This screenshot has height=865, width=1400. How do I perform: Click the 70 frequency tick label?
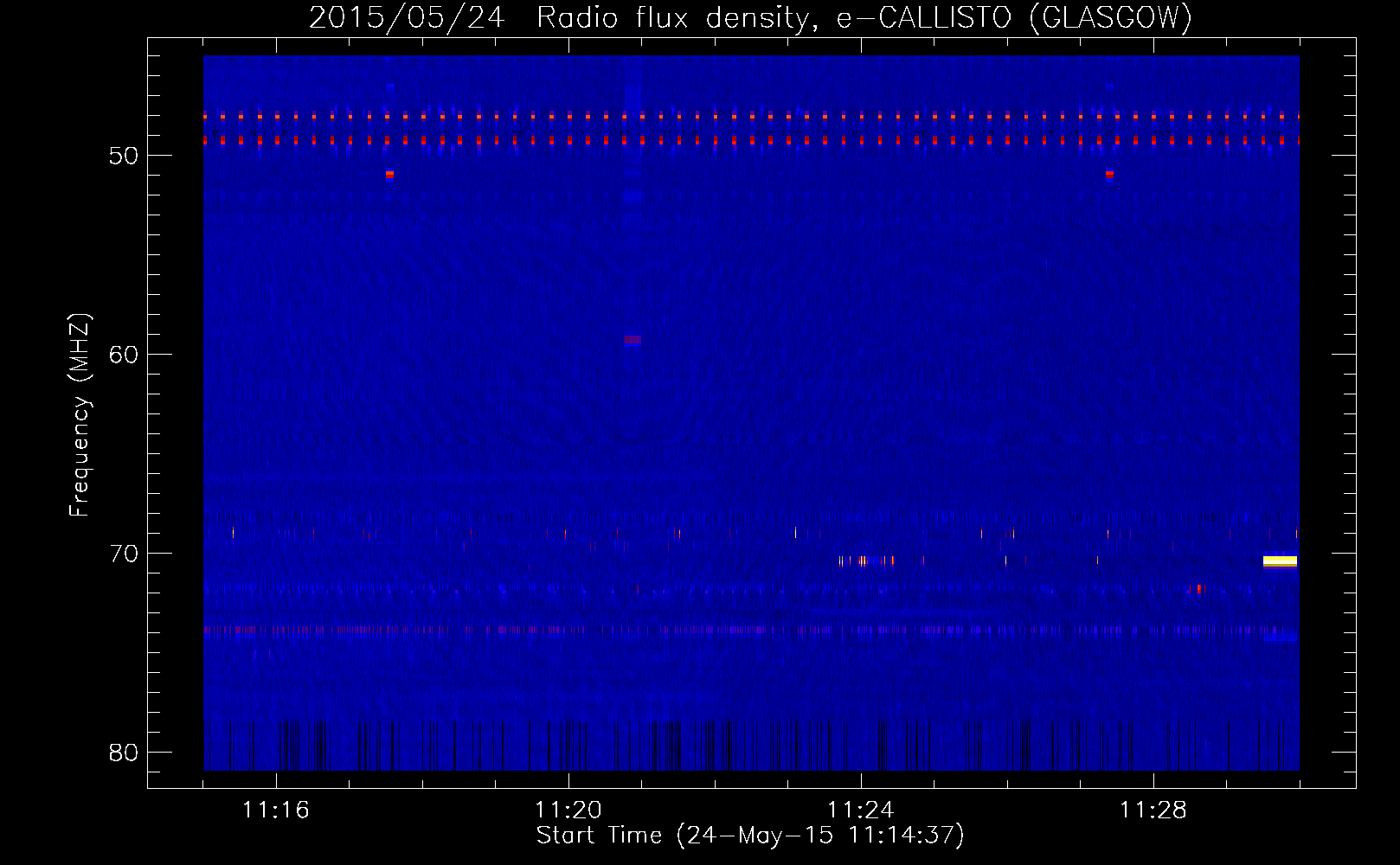click(124, 554)
